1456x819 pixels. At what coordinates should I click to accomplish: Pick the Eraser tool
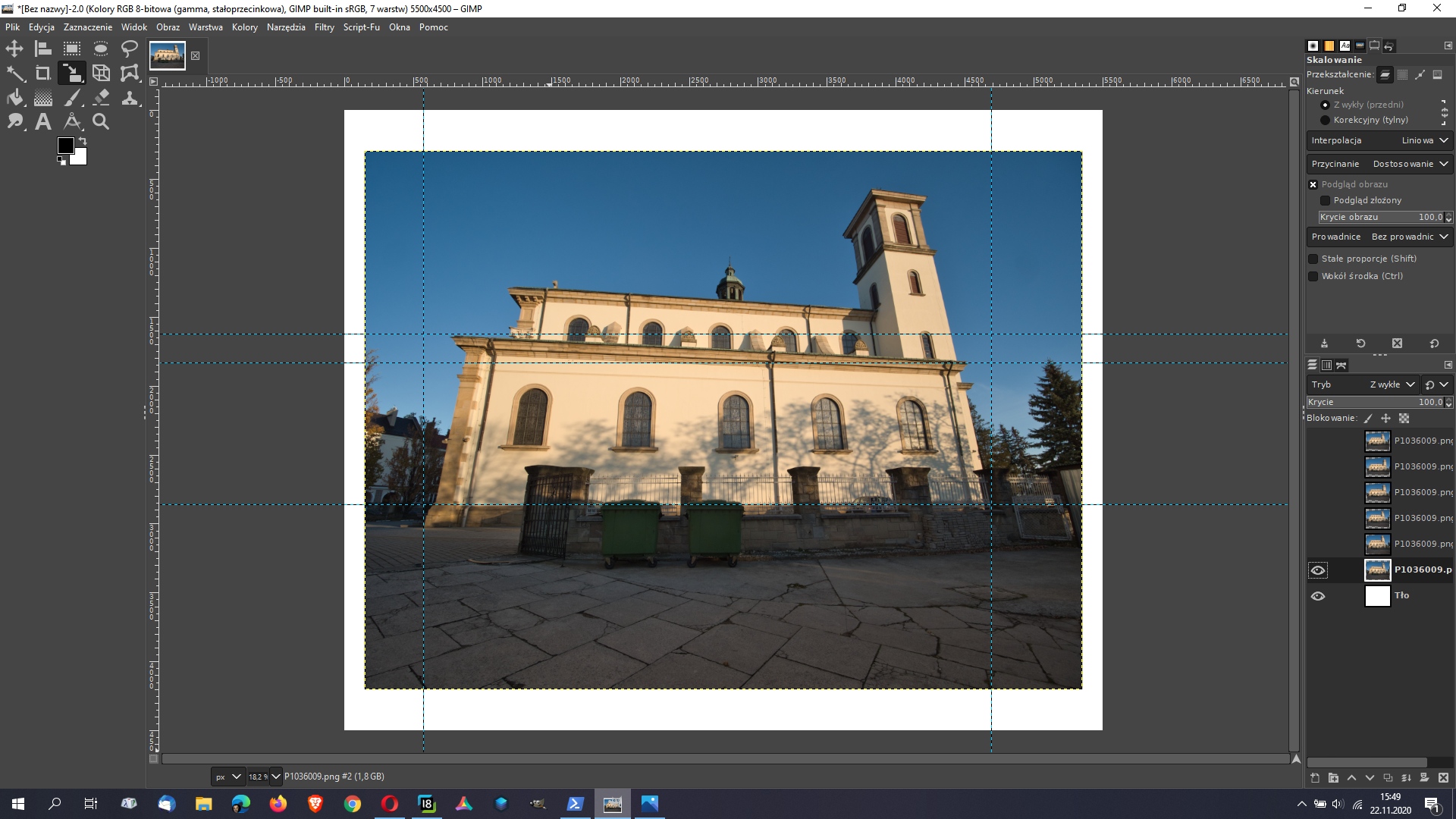point(101,98)
